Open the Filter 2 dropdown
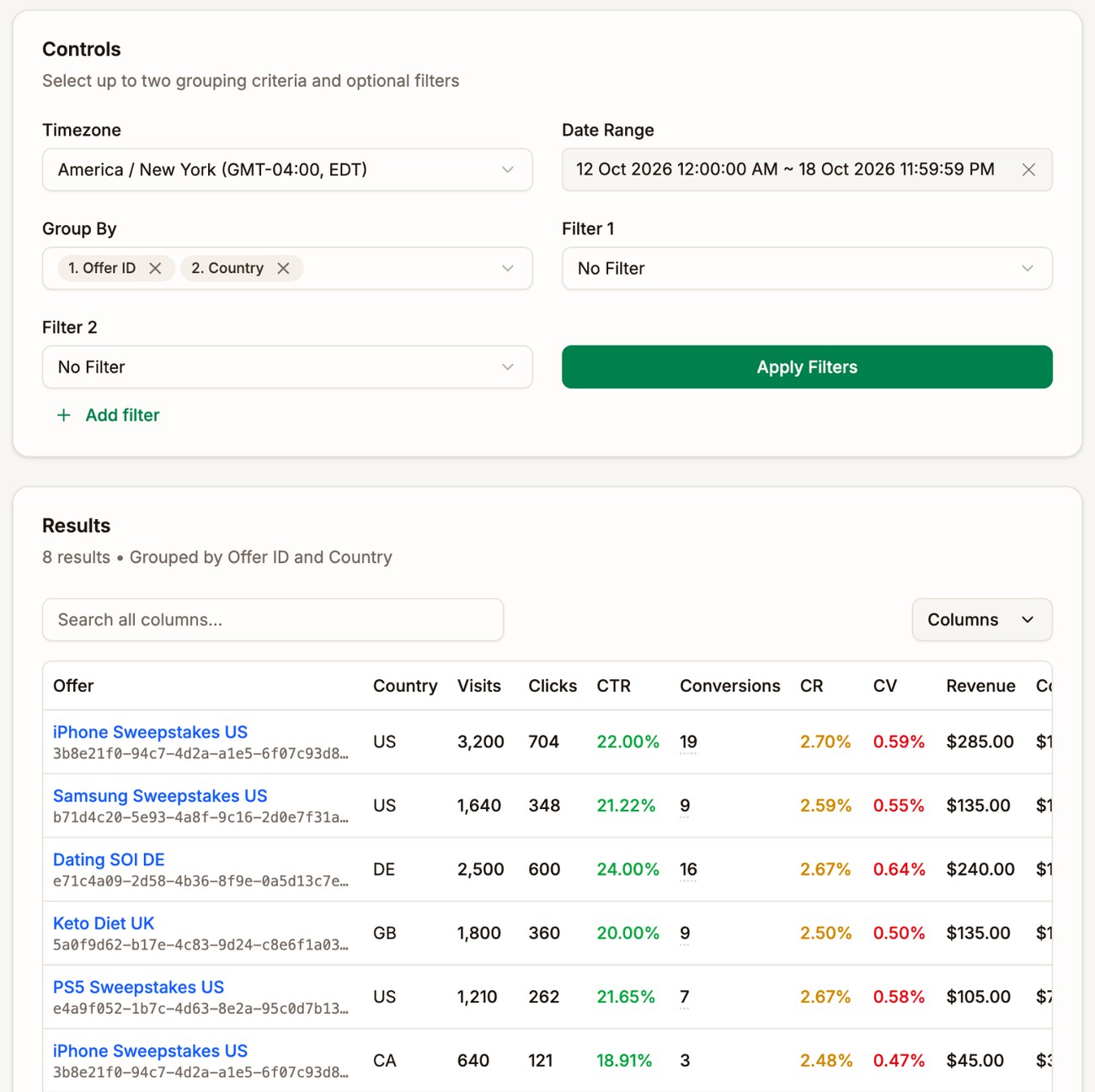This screenshot has height=1092, width=1095. tap(287, 367)
